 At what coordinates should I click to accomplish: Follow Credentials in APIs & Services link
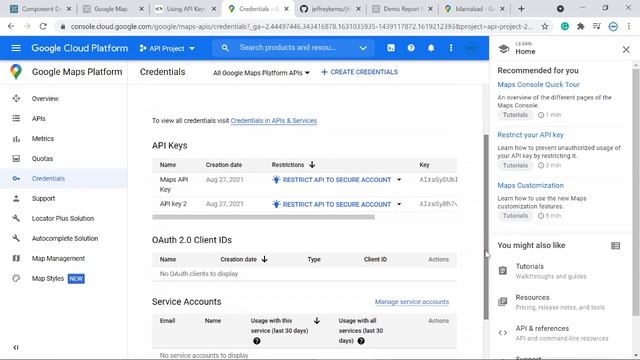(x=273, y=121)
